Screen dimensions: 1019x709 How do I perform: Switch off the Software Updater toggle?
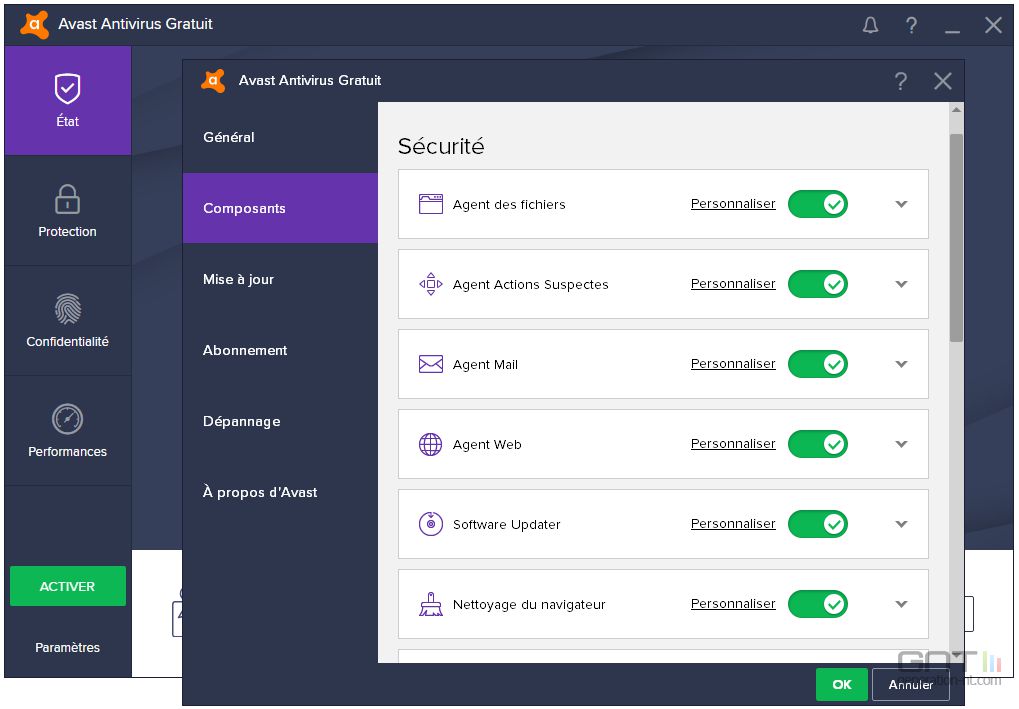[x=818, y=524]
